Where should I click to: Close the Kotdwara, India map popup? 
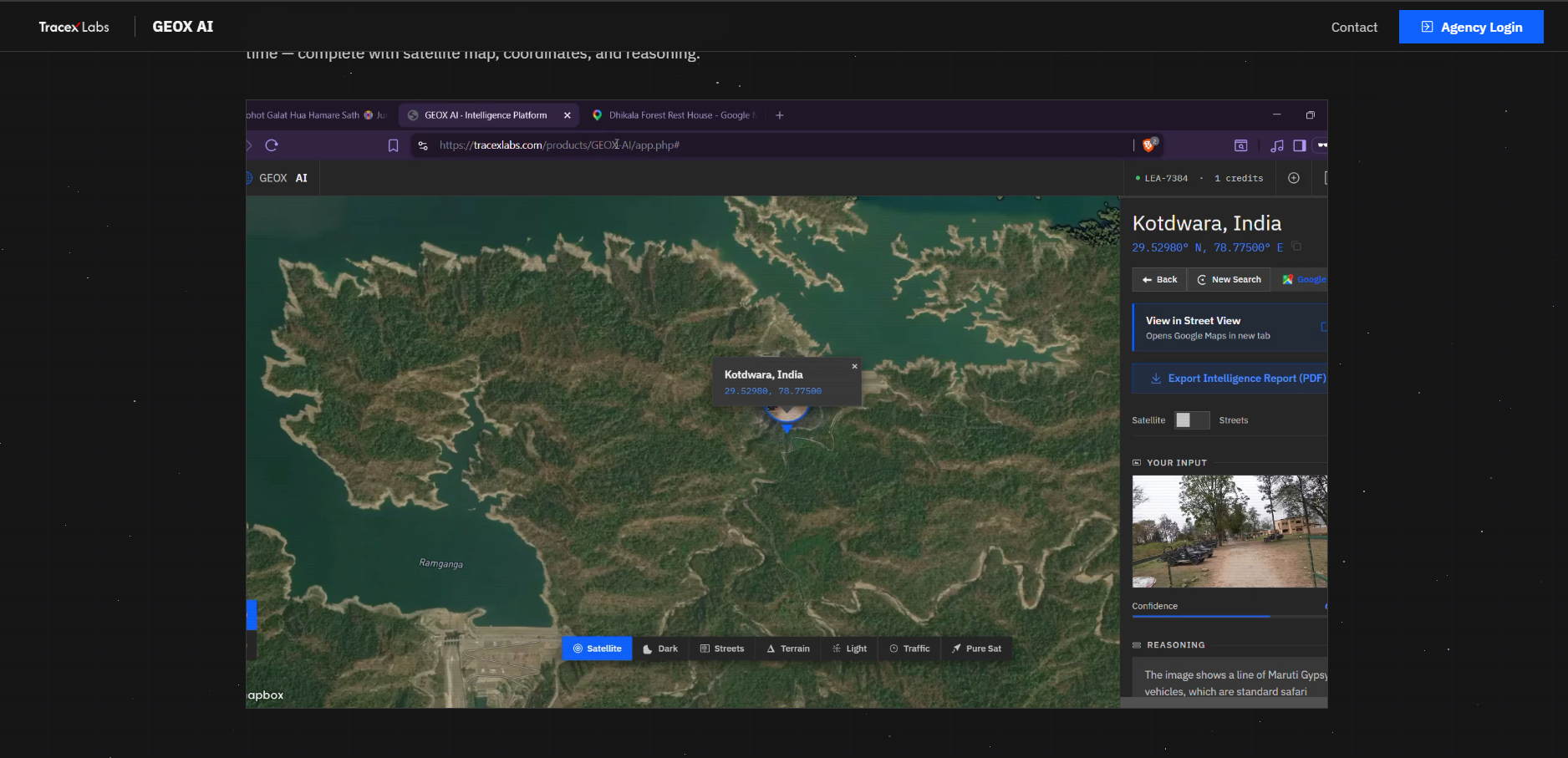point(854,366)
